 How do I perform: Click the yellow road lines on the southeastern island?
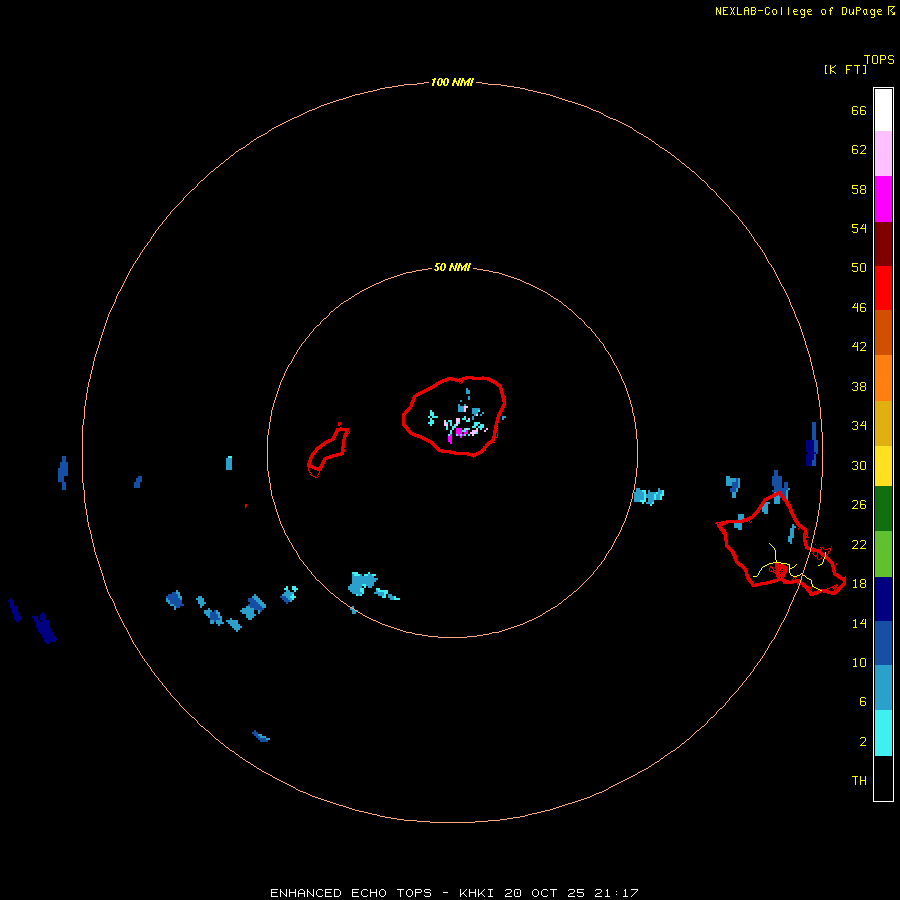pyautogui.click(x=792, y=568)
